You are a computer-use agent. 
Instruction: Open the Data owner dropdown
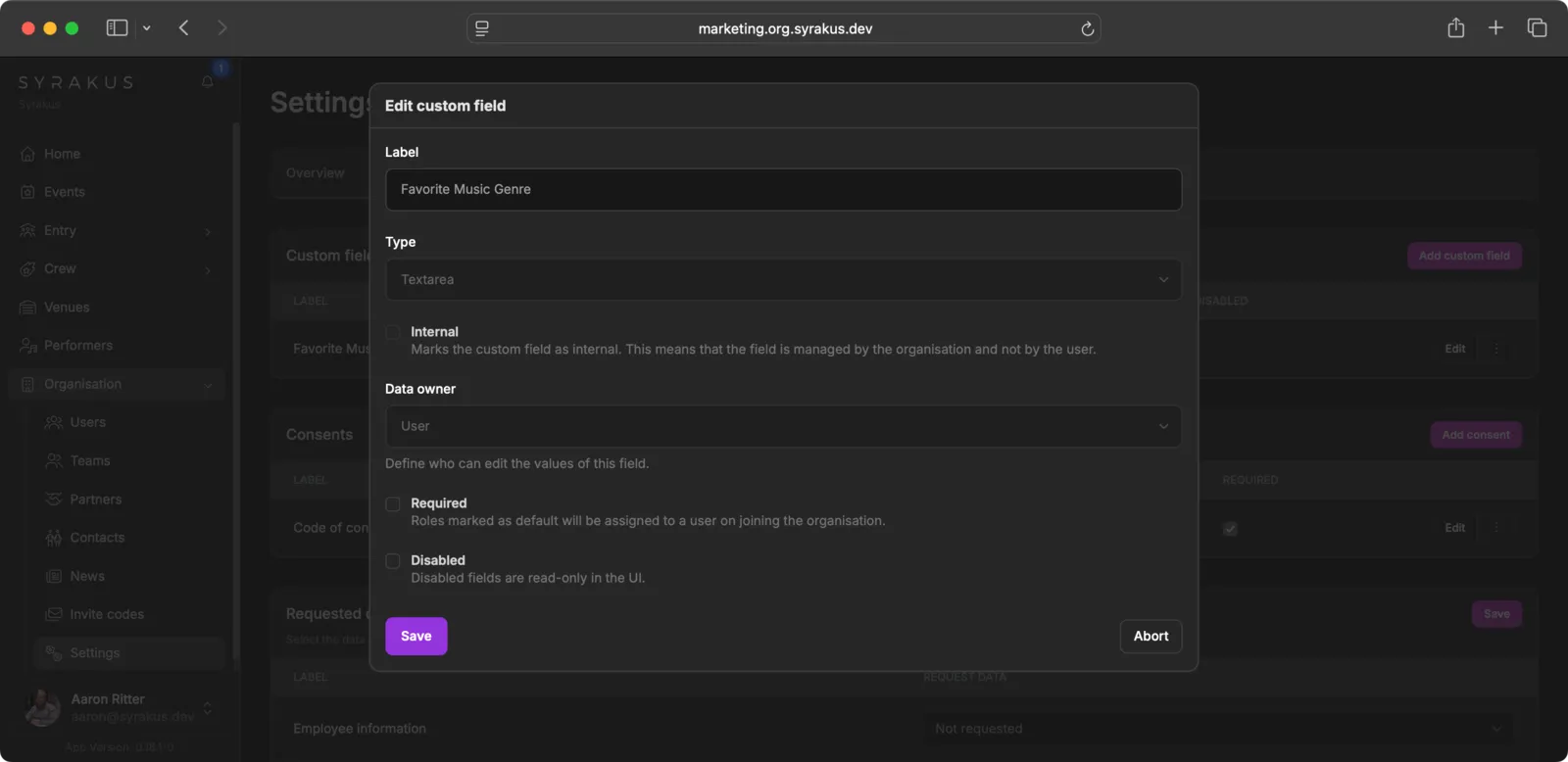pos(783,427)
